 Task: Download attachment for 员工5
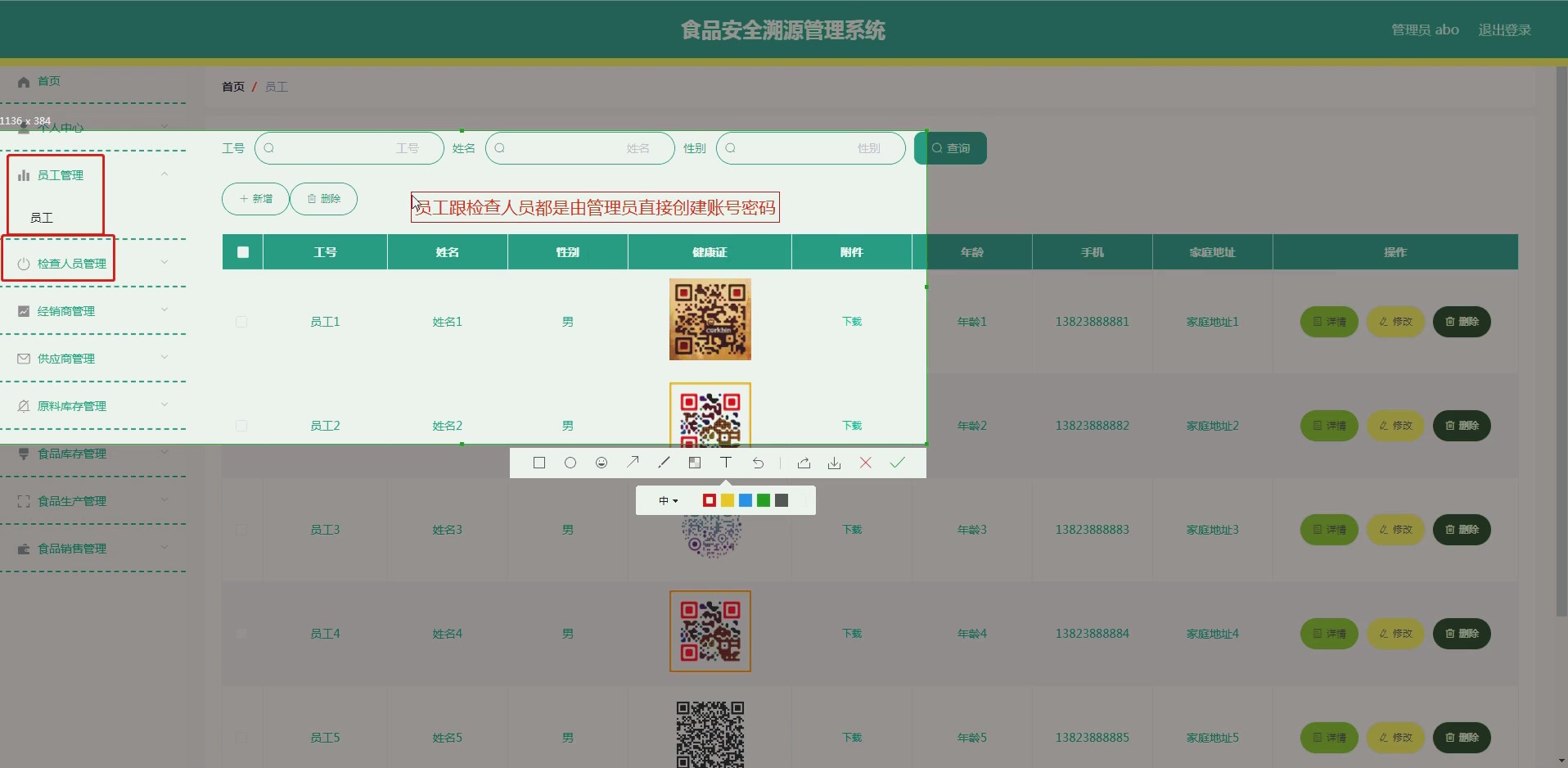[852, 738]
